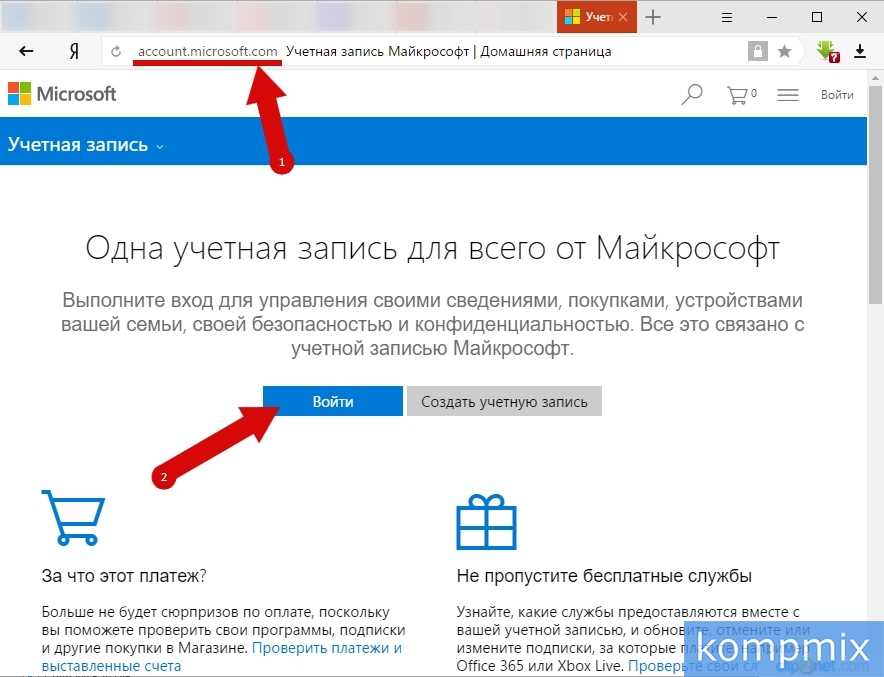884x677 pixels.
Task: Click the Microsoft logo
Action: (62, 94)
